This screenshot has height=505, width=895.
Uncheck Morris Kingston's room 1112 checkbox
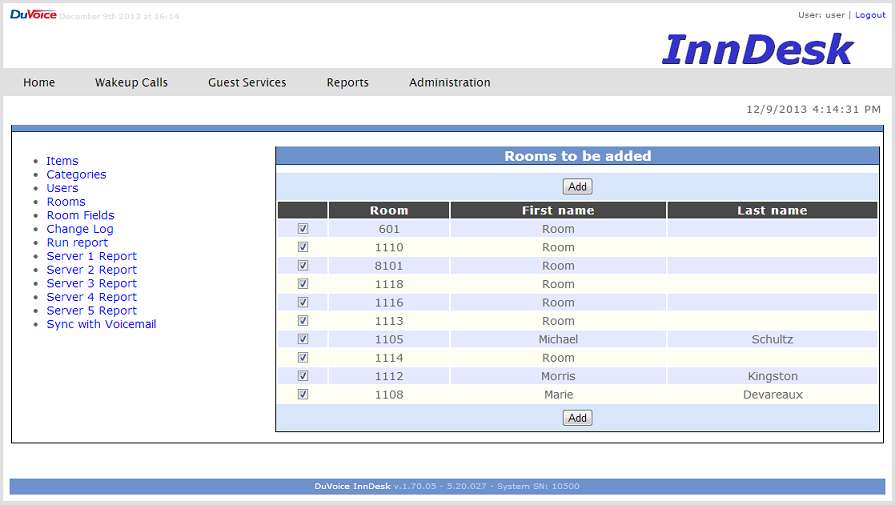click(303, 375)
